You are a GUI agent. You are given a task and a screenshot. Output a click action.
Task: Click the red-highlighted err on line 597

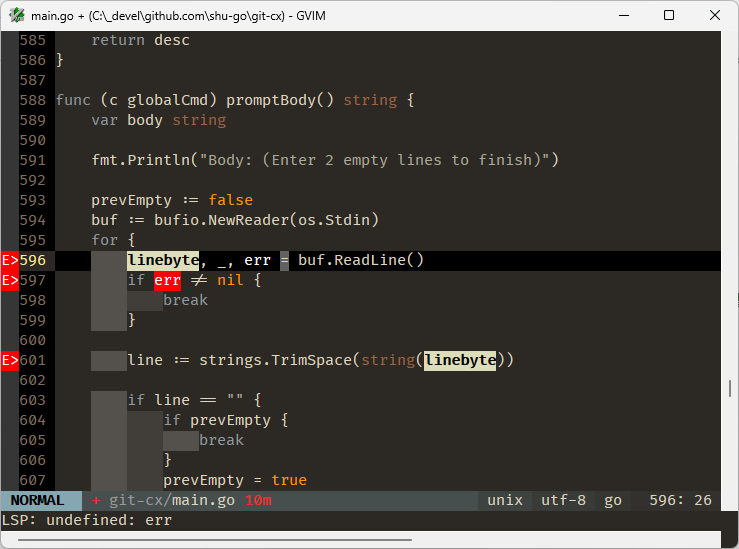pos(167,281)
